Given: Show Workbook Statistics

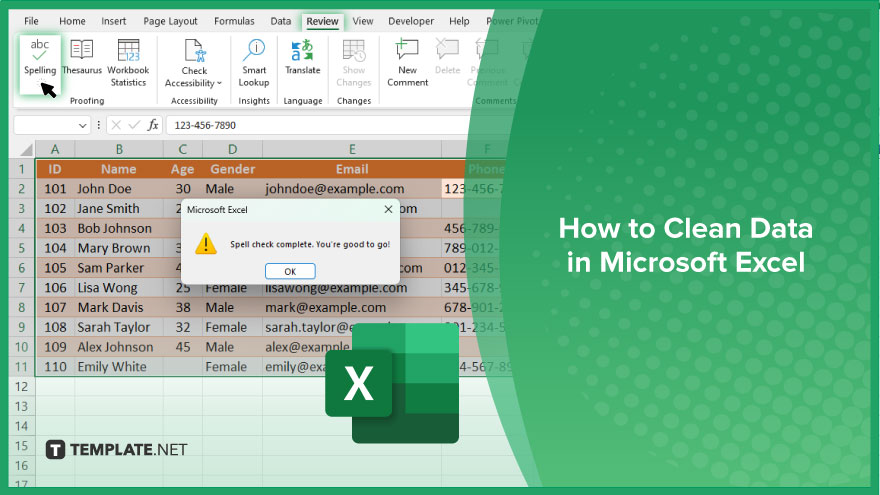Looking at the screenshot, I should point(128,63).
